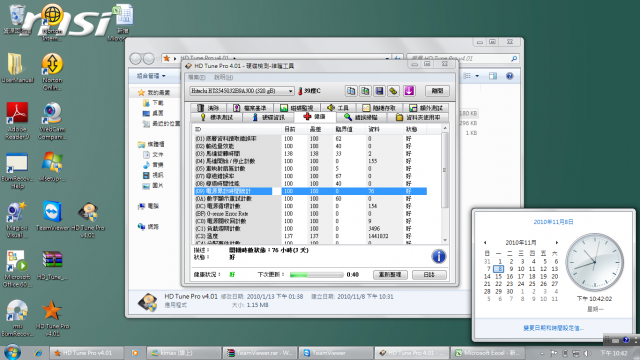Switch to the Folder Usage tab
The width and height of the screenshot is (640, 360).
point(418,117)
